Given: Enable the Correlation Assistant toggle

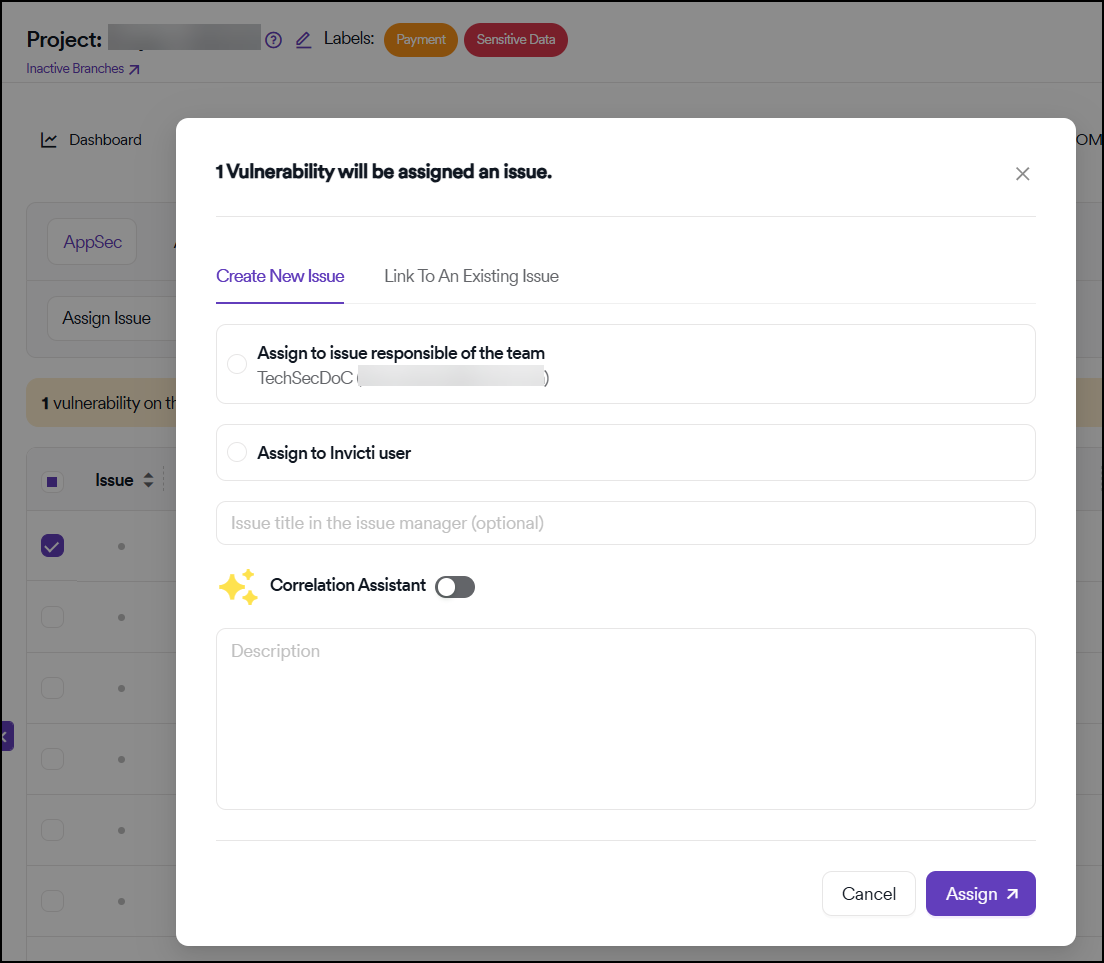Looking at the screenshot, I should pos(455,587).
